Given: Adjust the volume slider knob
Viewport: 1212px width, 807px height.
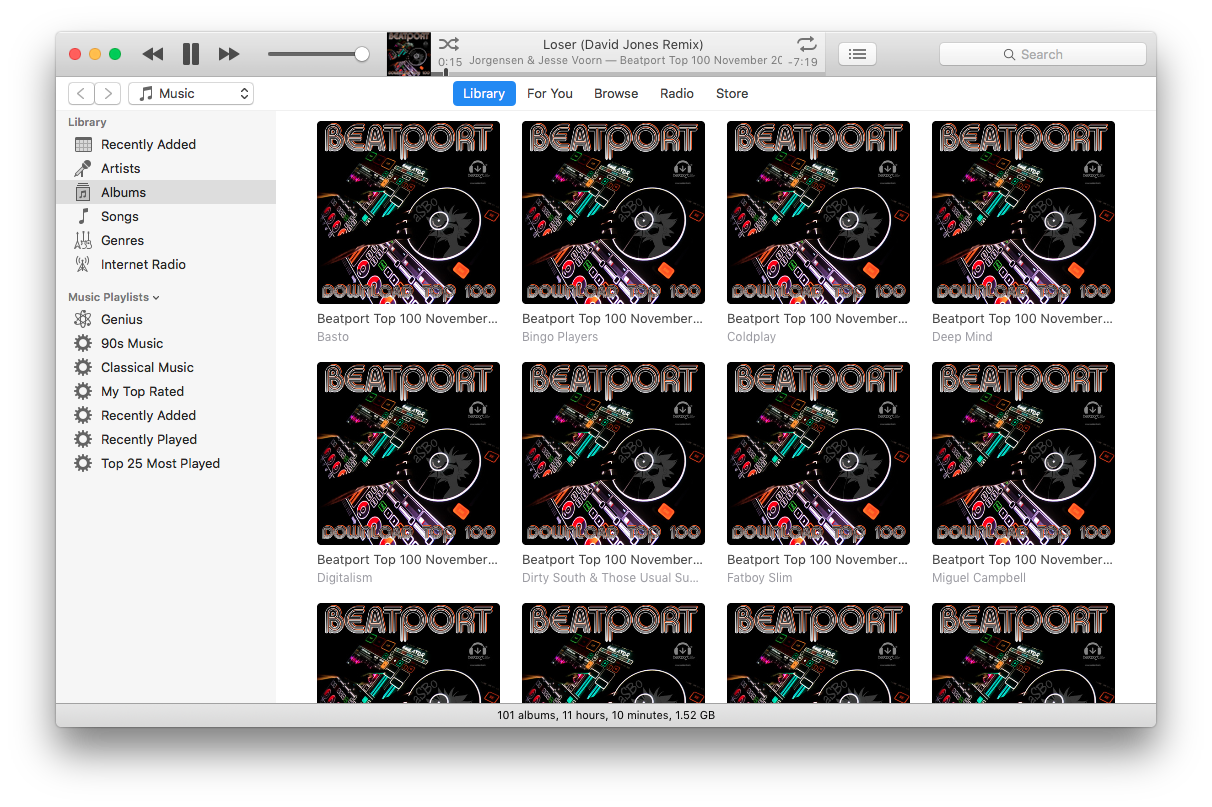Looking at the screenshot, I should pos(362,54).
